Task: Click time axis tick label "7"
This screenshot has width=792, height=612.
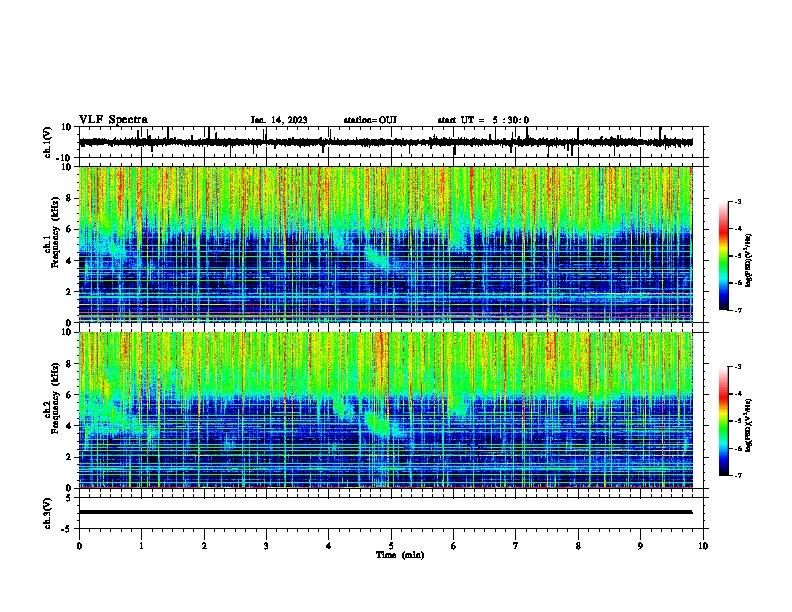Action: pos(516,546)
